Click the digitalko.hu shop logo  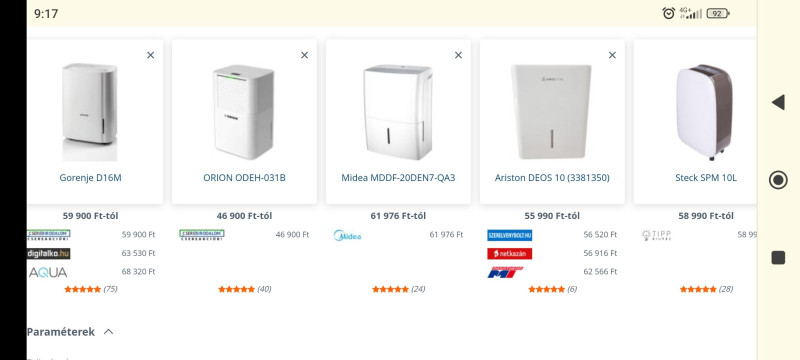point(48,253)
